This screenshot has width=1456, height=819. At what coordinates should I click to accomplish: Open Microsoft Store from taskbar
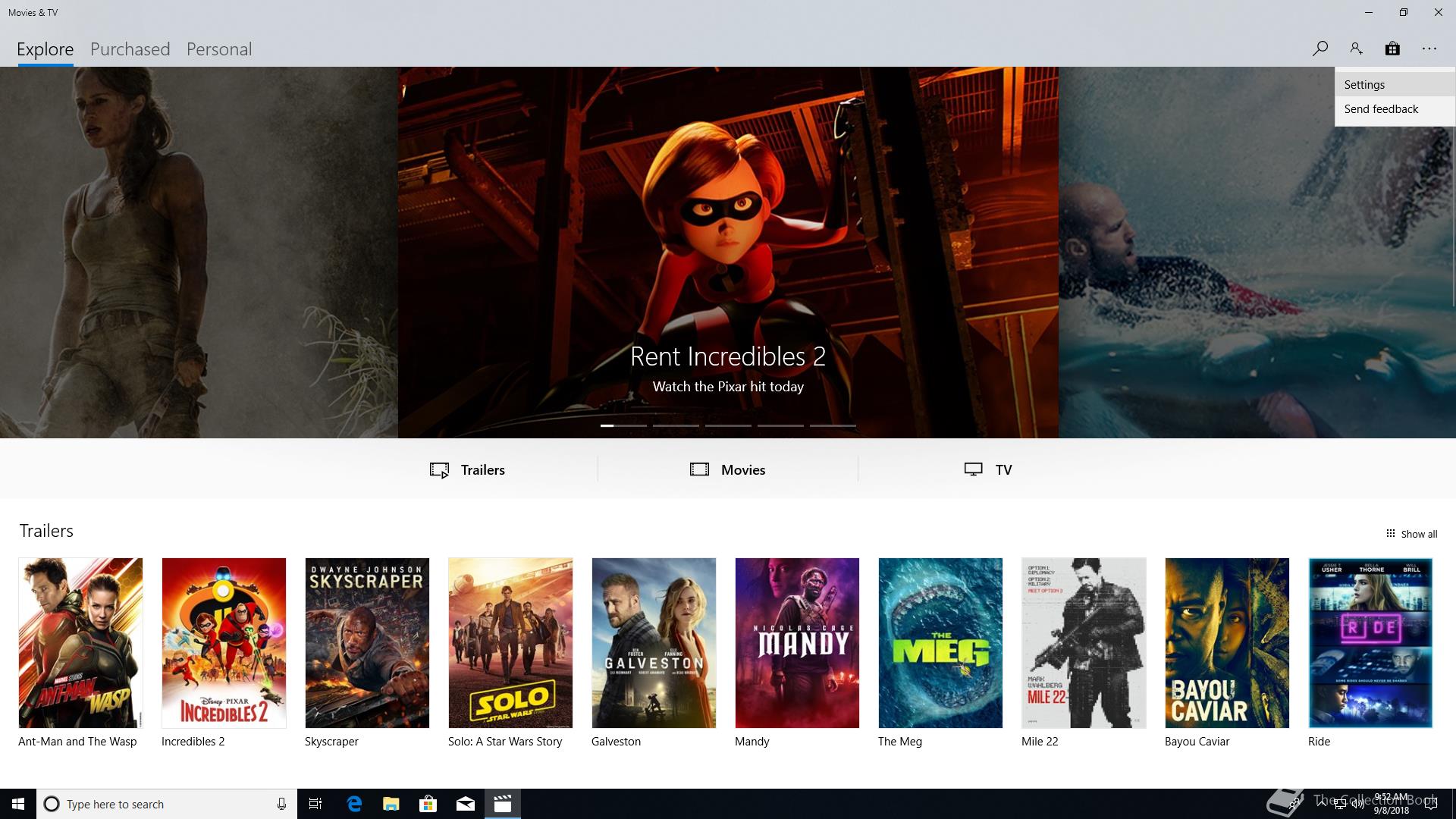point(428,804)
